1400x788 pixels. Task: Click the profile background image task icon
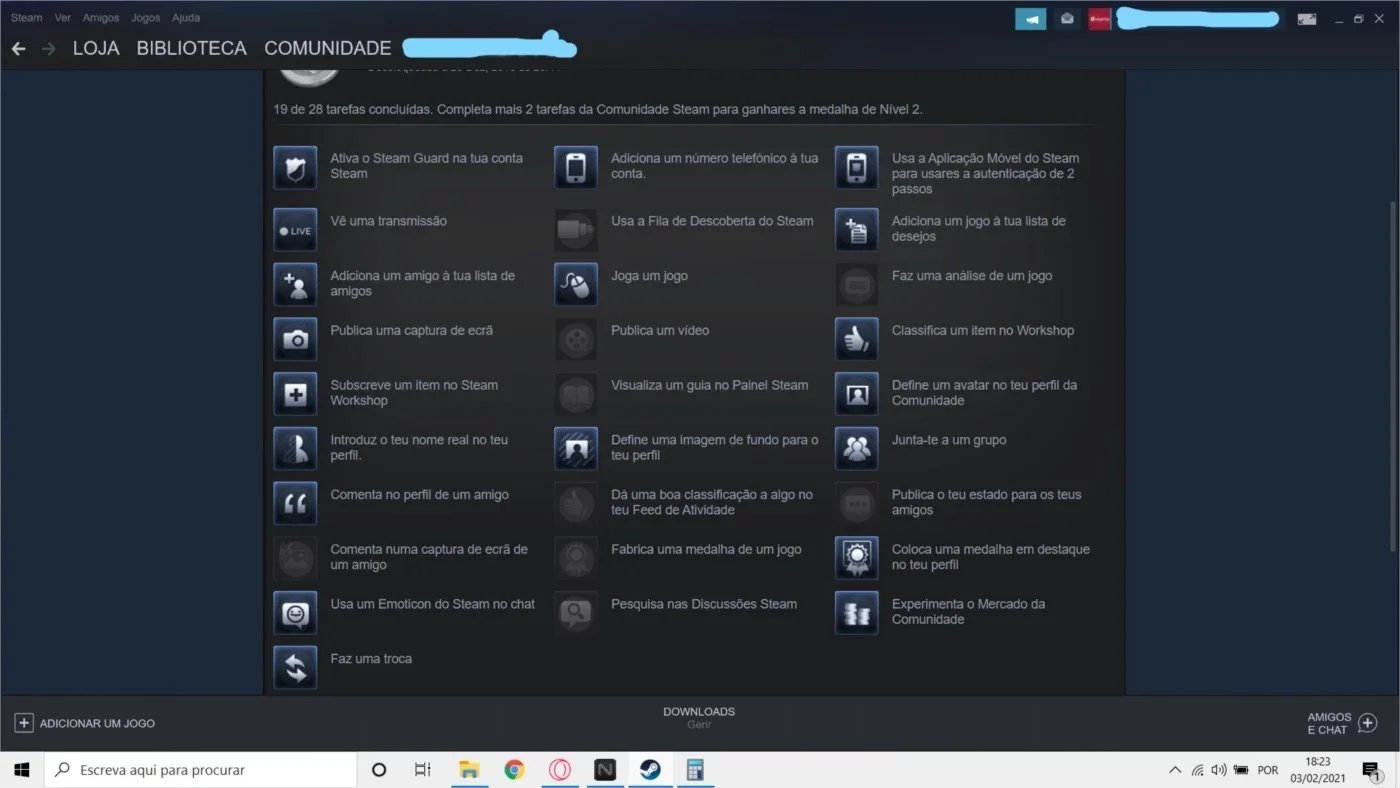point(576,449)
